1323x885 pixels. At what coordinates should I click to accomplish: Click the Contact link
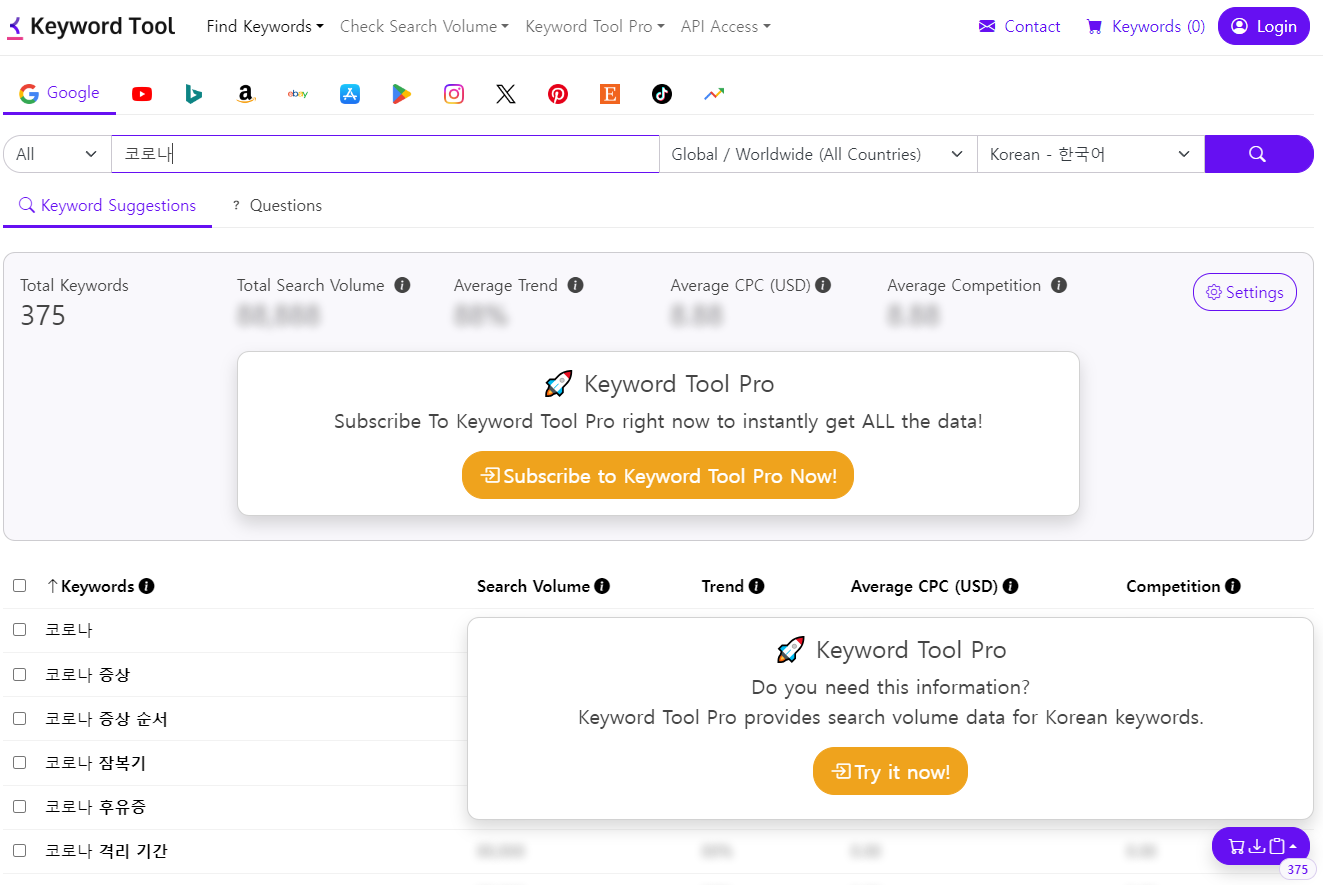click(1019, 27)
